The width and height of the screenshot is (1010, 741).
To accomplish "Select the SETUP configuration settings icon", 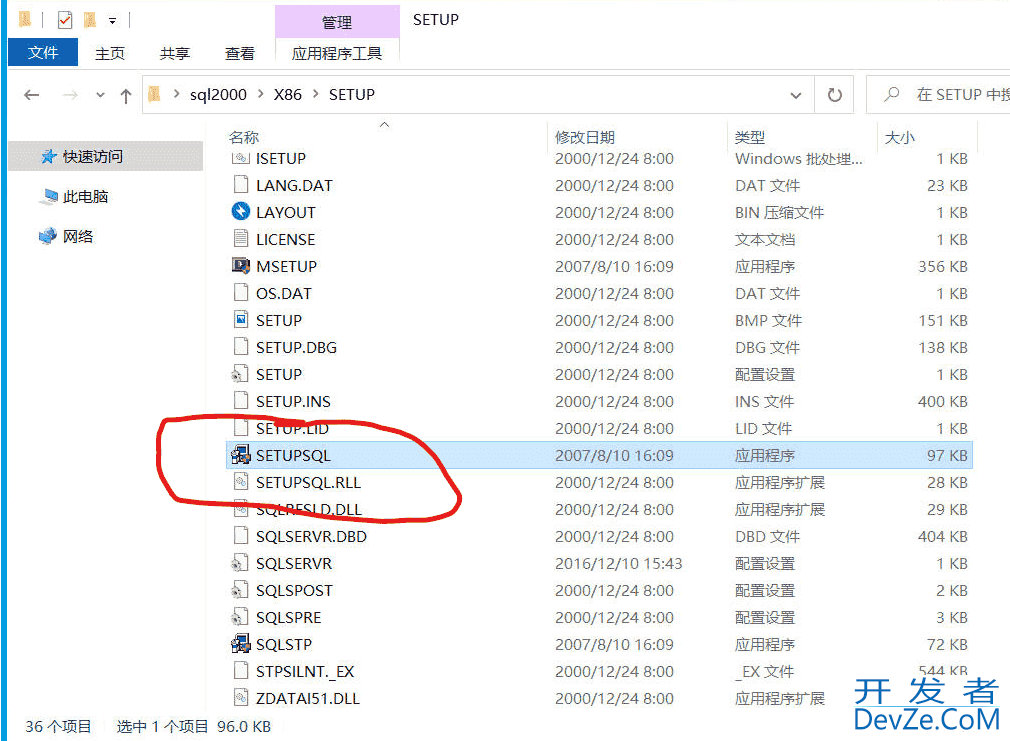I will [240, 374].
